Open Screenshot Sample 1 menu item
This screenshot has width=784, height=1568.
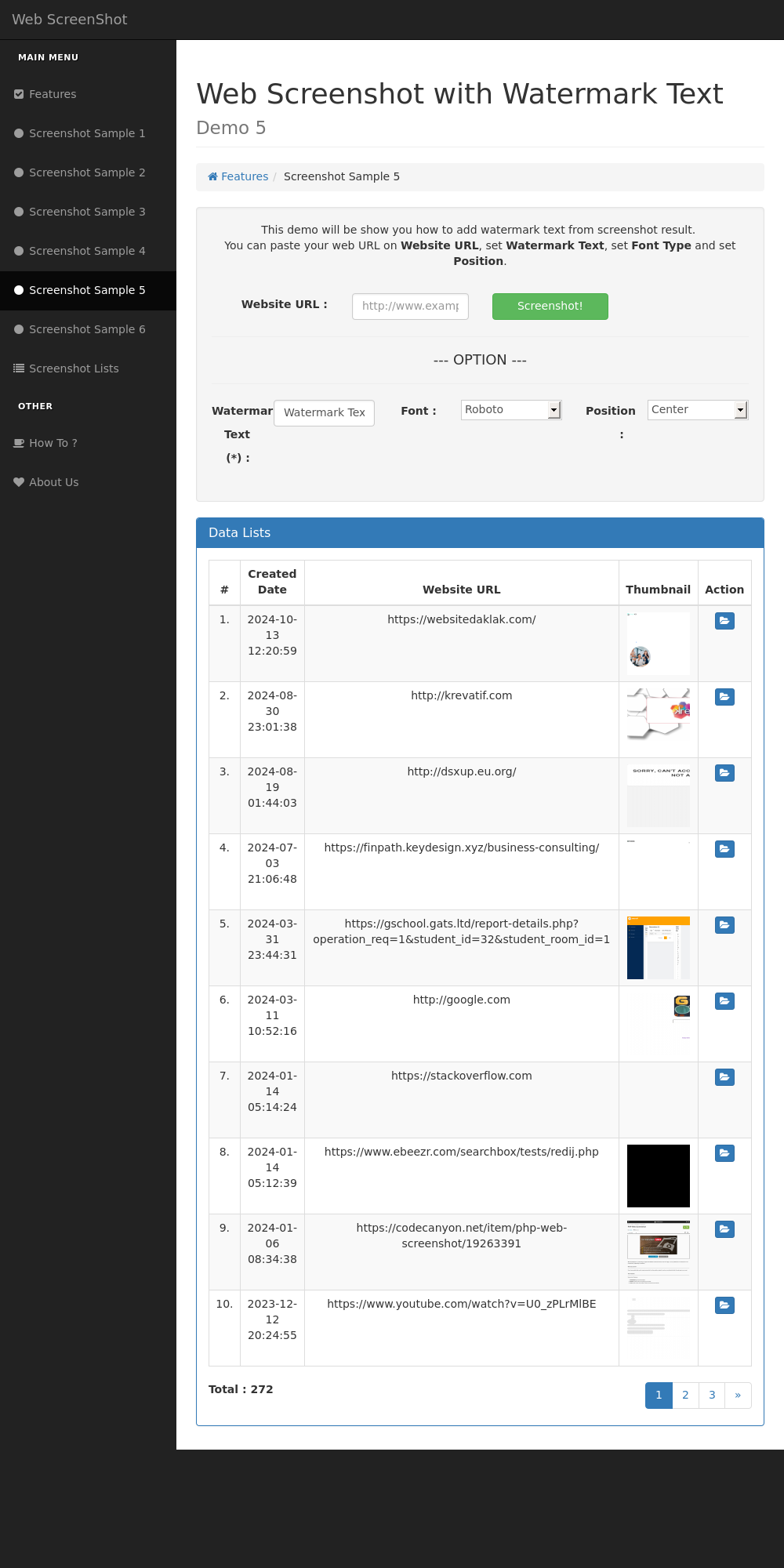point(87,133)
